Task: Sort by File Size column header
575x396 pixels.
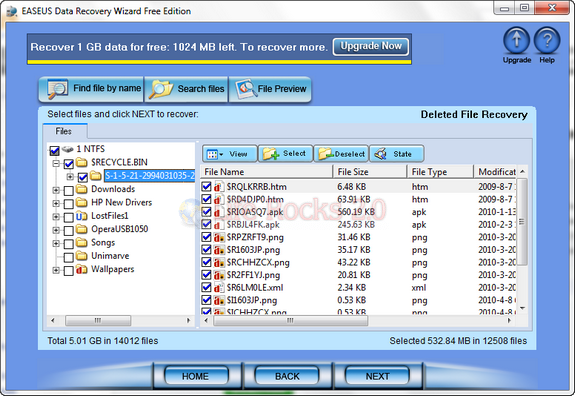Action: [370, 172]
